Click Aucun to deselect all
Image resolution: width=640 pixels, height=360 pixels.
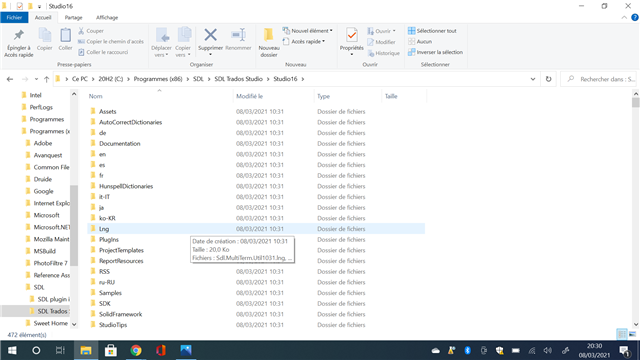click(420, 41)
